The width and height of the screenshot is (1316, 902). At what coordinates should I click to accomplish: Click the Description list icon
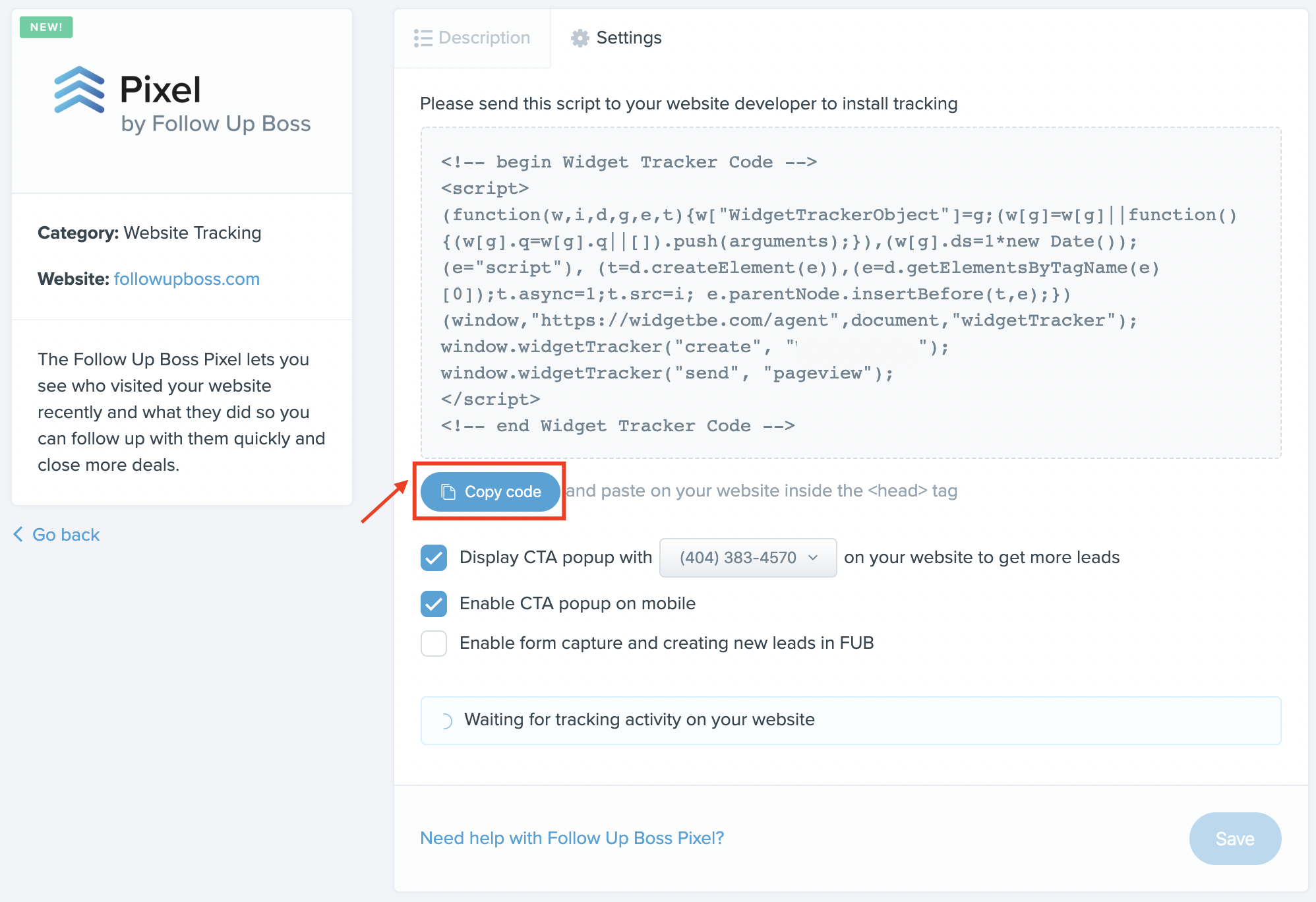423,38
